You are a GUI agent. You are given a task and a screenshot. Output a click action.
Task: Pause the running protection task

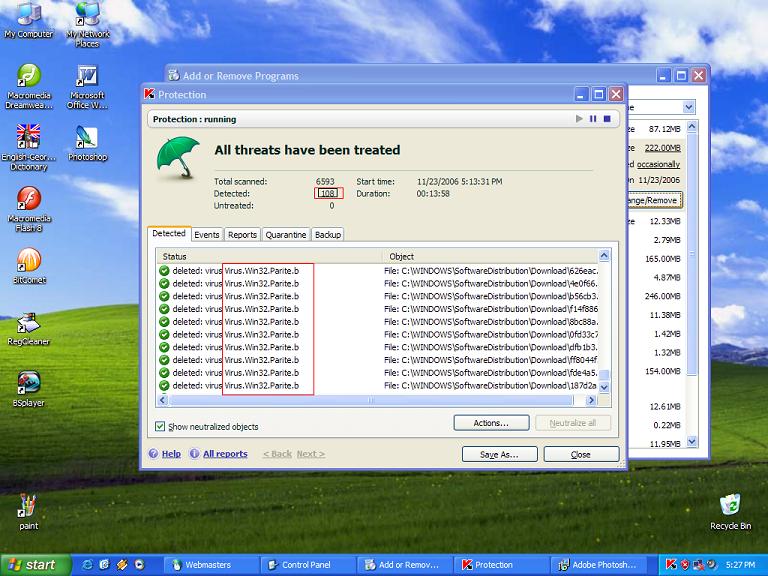(x=593, y=119)
